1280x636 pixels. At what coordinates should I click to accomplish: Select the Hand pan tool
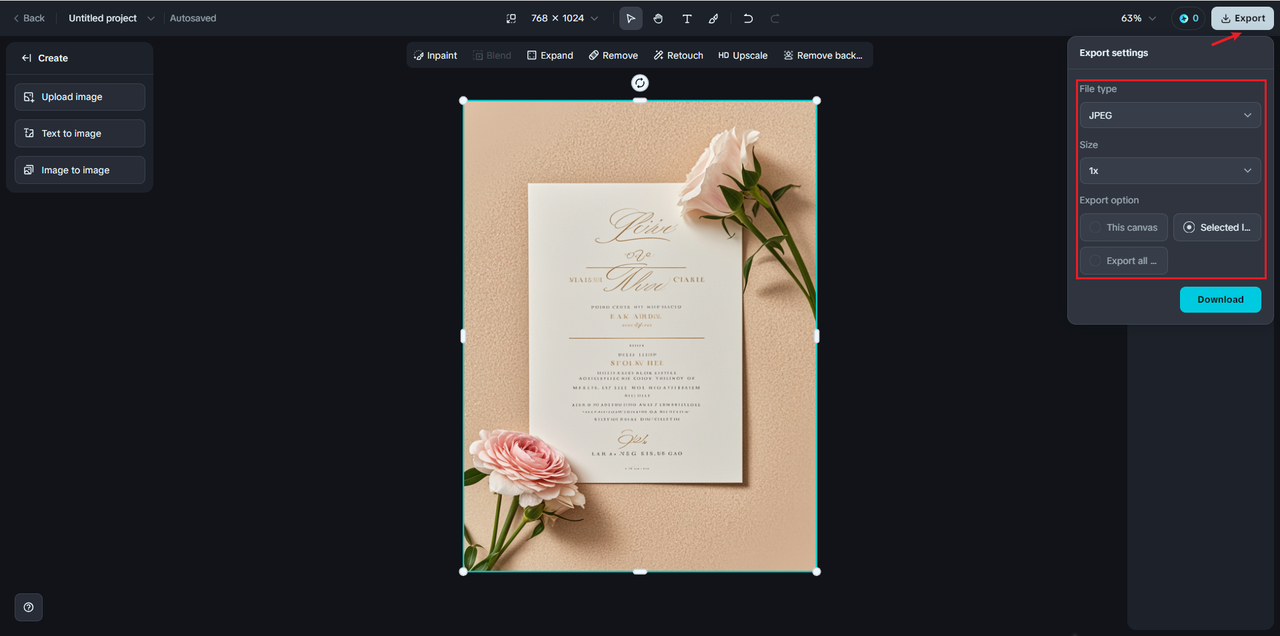[x=658, y=18]
